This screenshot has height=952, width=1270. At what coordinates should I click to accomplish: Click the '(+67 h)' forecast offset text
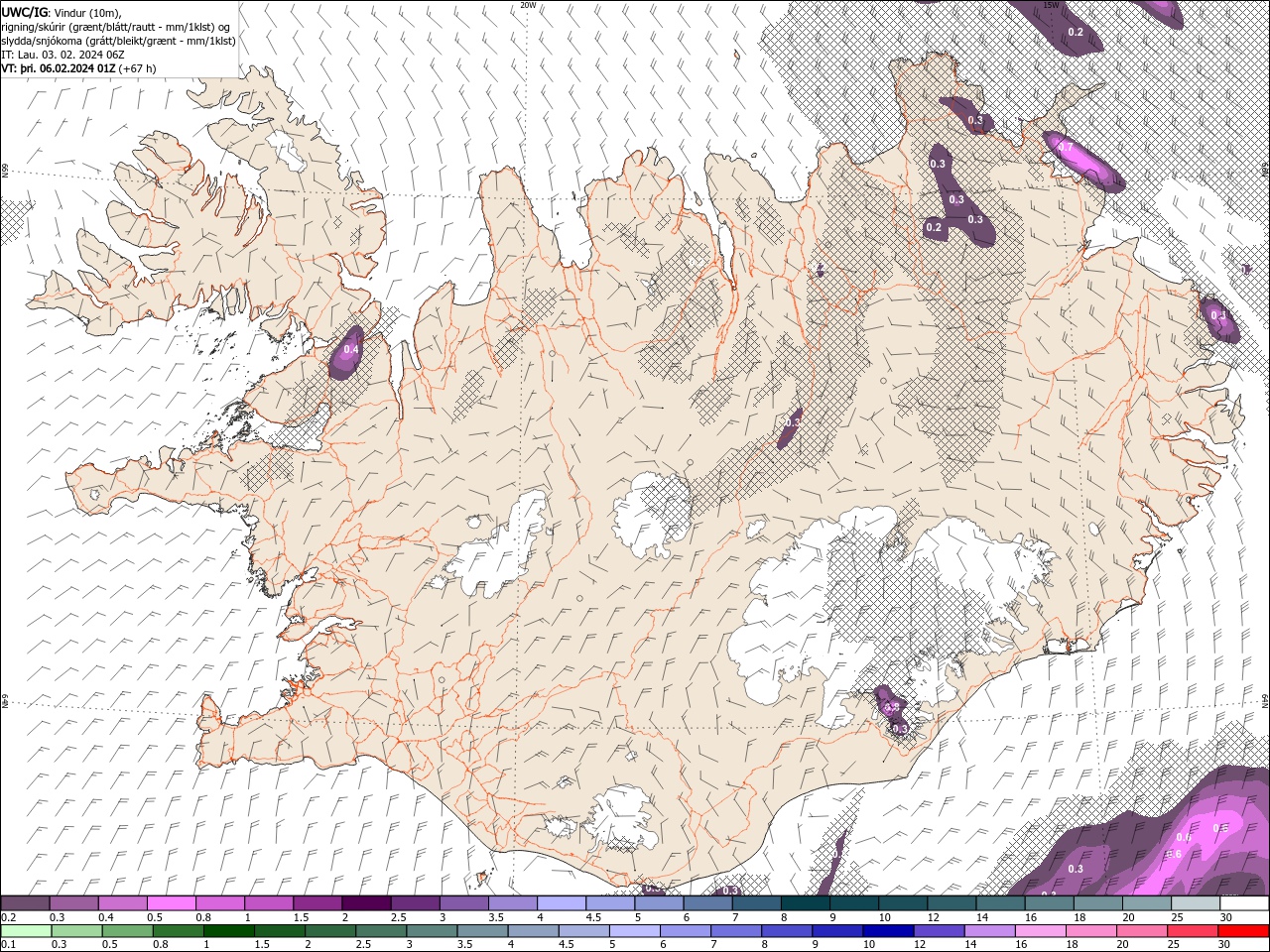pos(137,68)
